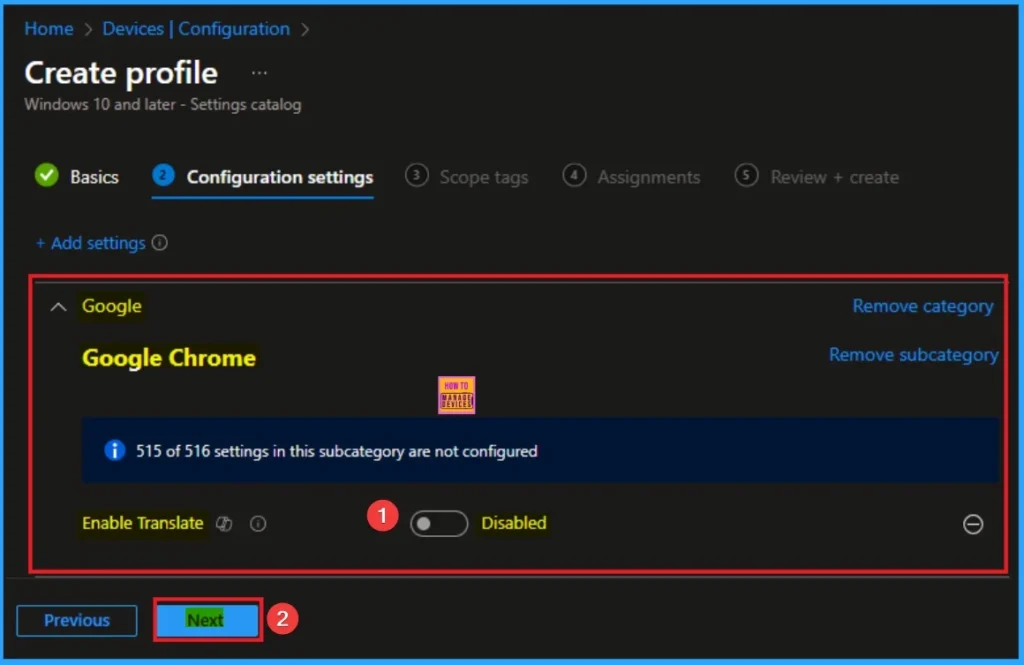
Task: Jump to Review + create step
Action: point(834,177)
